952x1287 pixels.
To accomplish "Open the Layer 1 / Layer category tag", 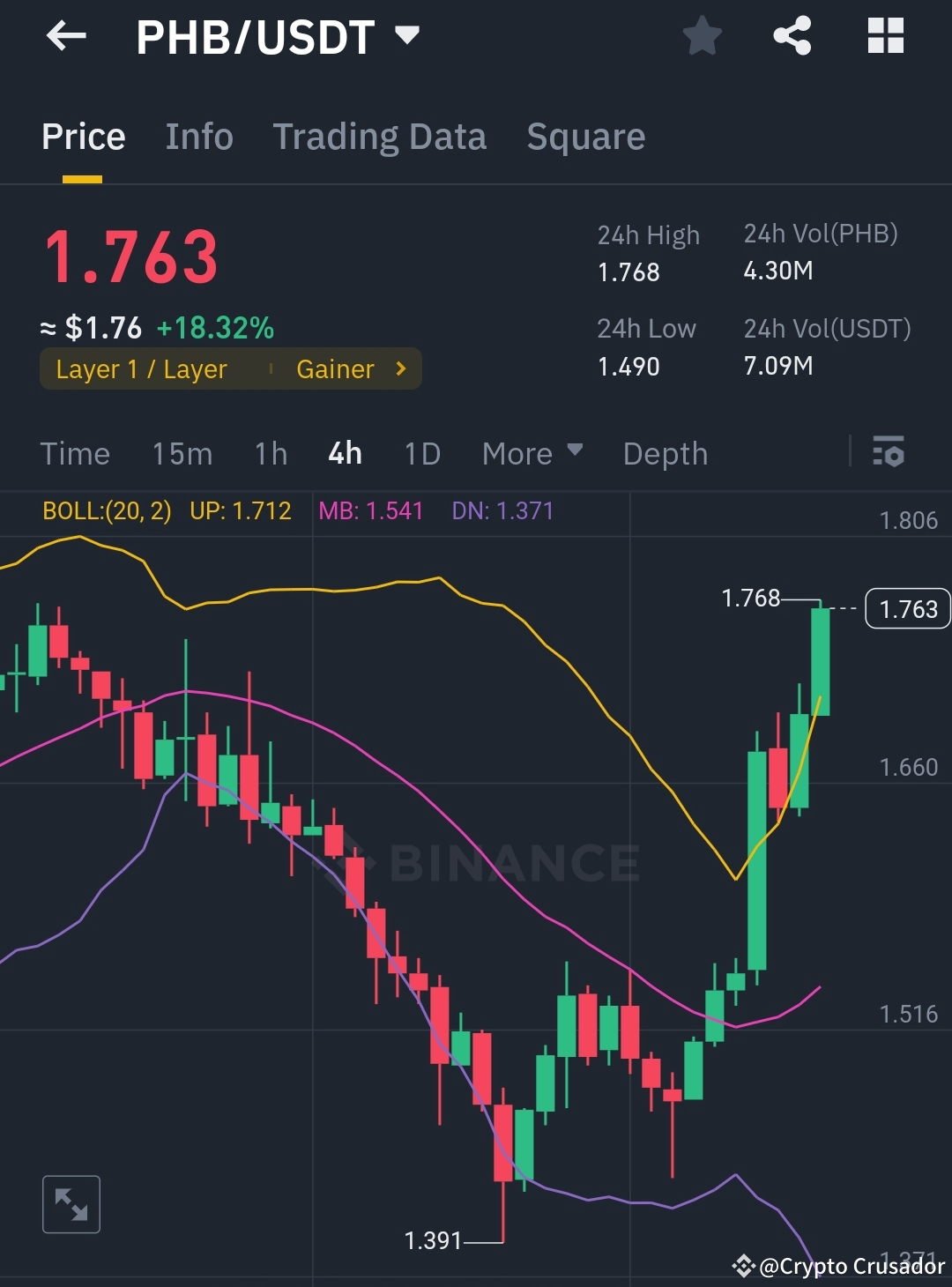I will pos(141,368).
